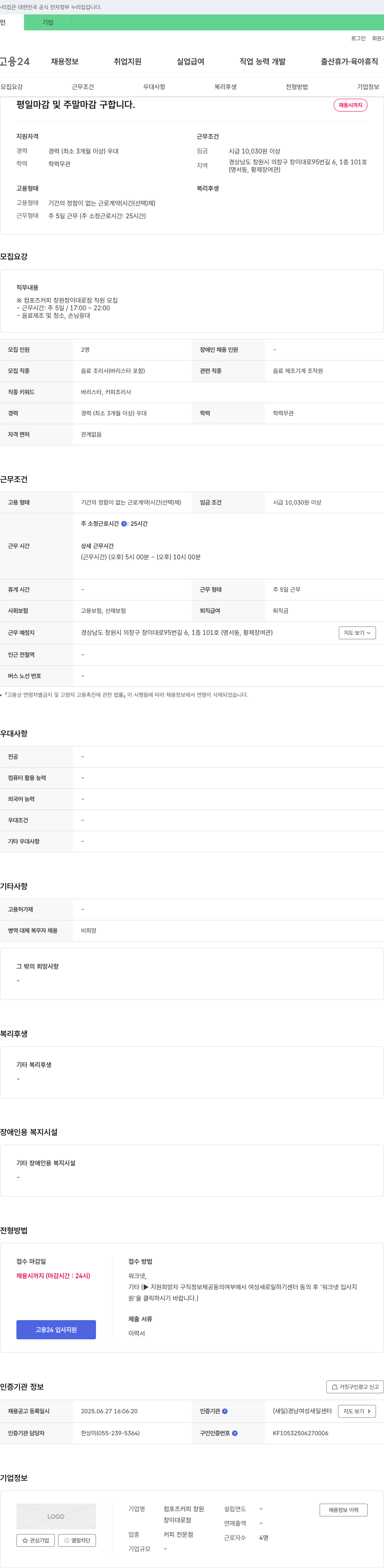Jump to 근무조건 section tab

pyautogui.click(x=83, y=87)
